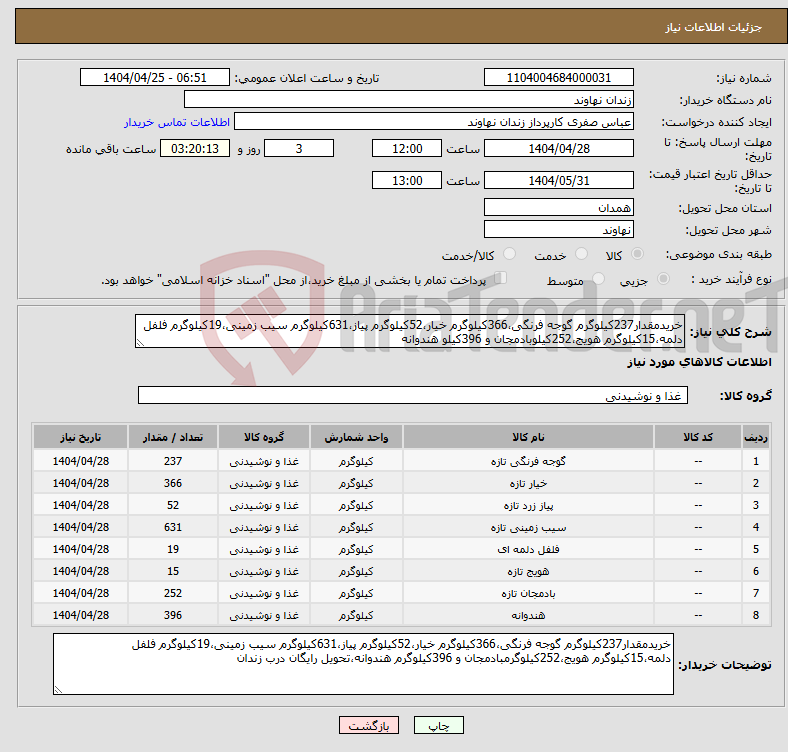This screenshot has height=752, width=788.
Task: Open اطلاعات تماس خریدار link
Action: 177,122
